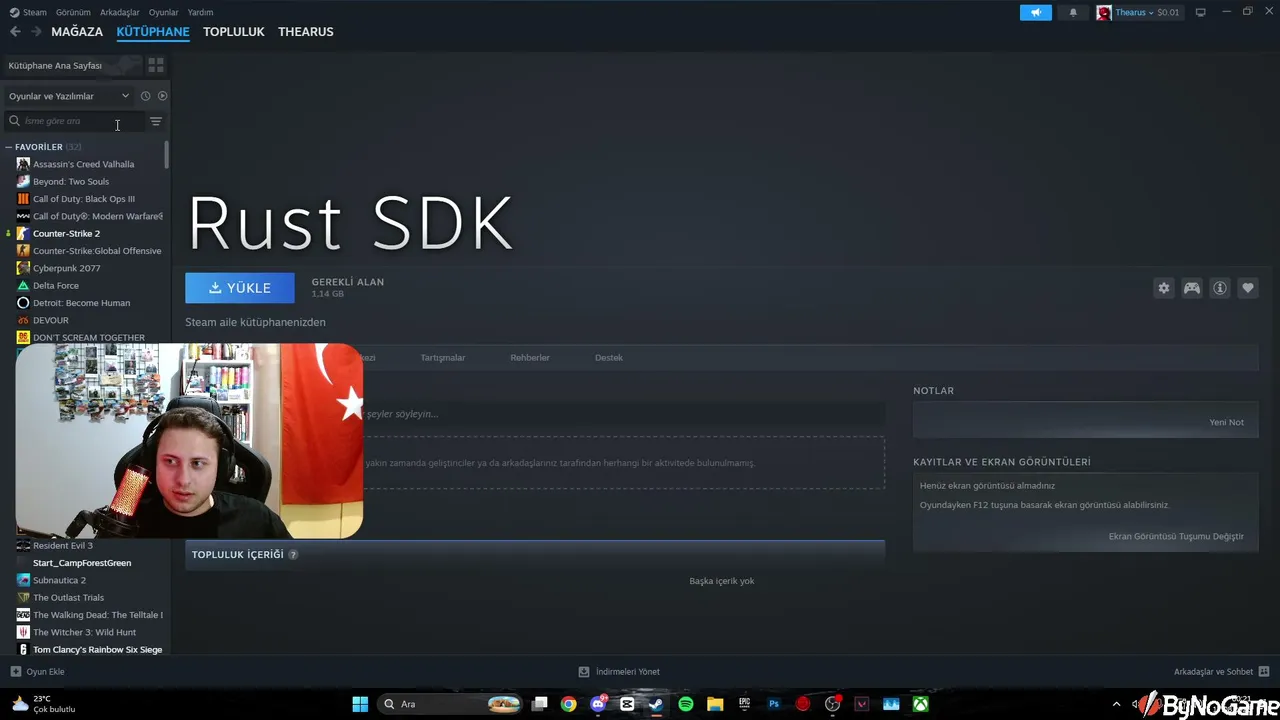Select The Outlast Trials in library
This screenshot has width=1280, height=720.
(68, 598)
